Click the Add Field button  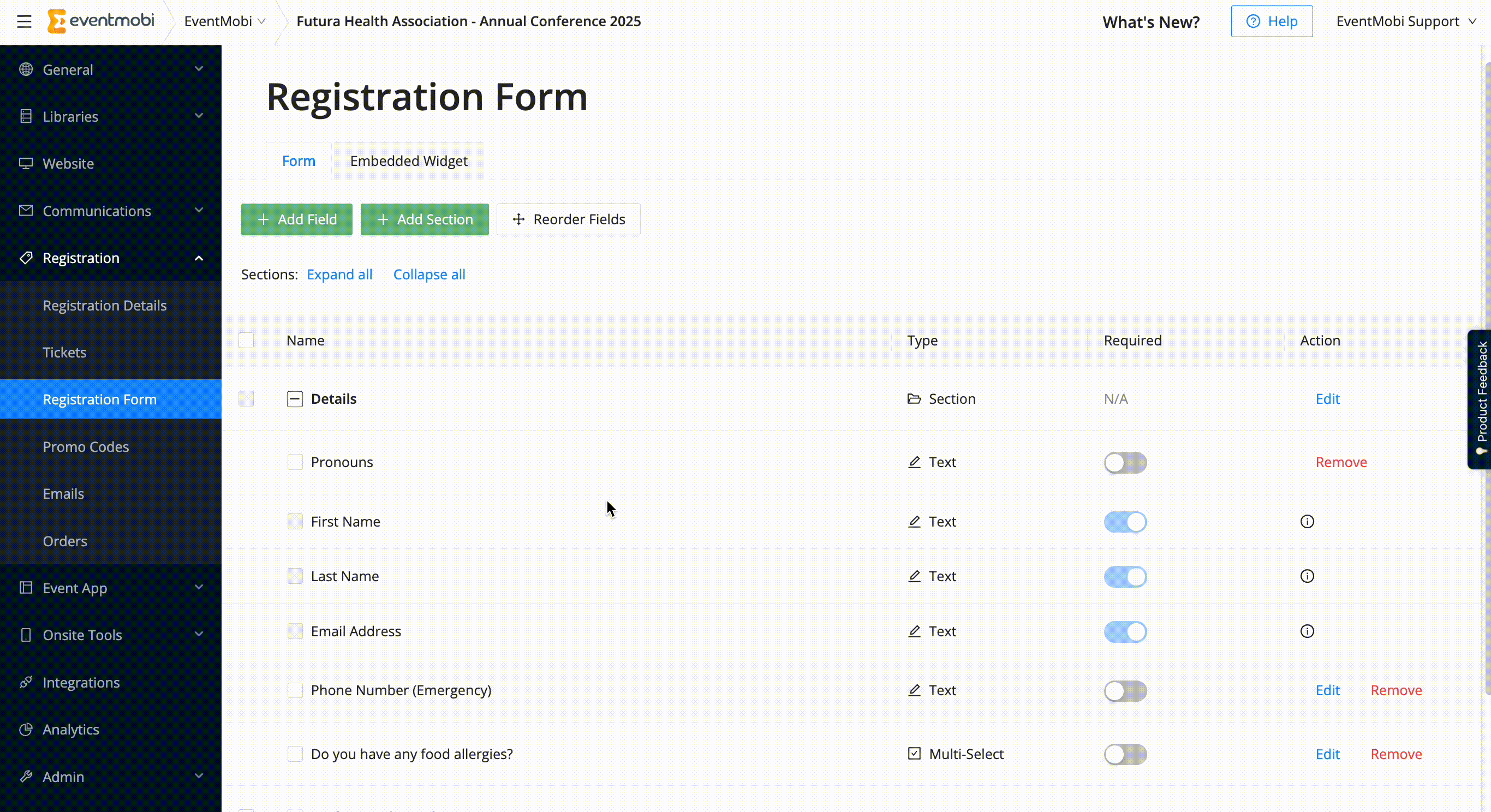click(x=296, y=219)
